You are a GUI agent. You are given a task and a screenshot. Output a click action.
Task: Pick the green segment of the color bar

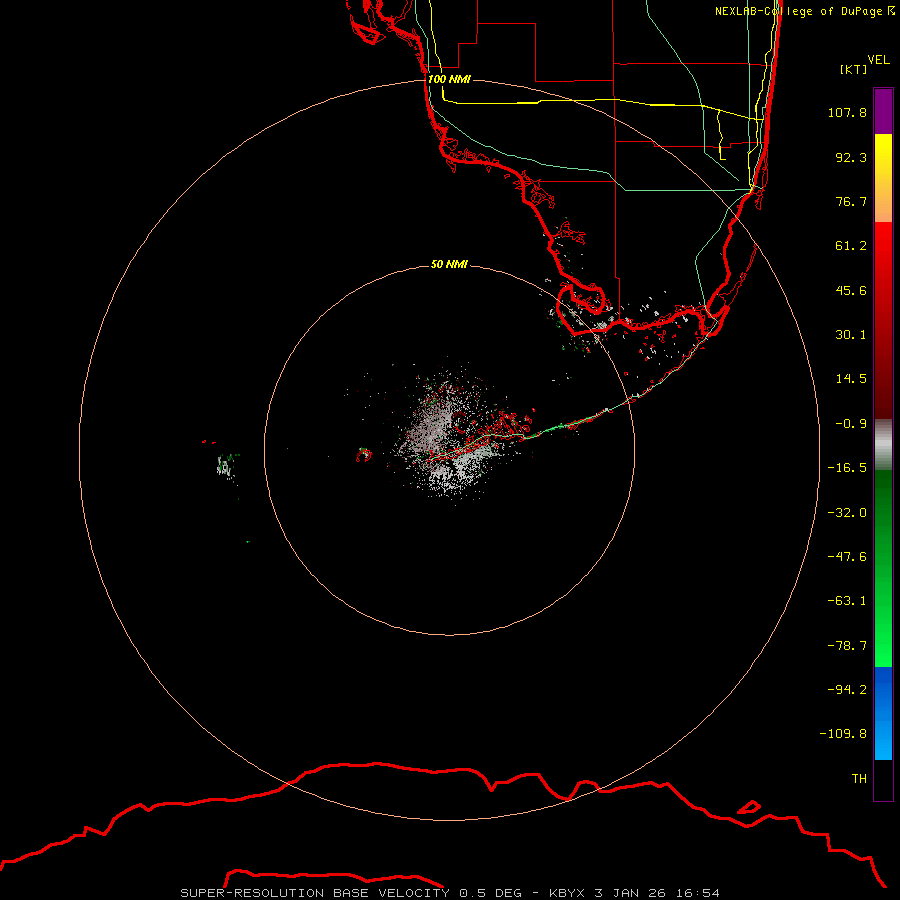click(x=883, y=568)
